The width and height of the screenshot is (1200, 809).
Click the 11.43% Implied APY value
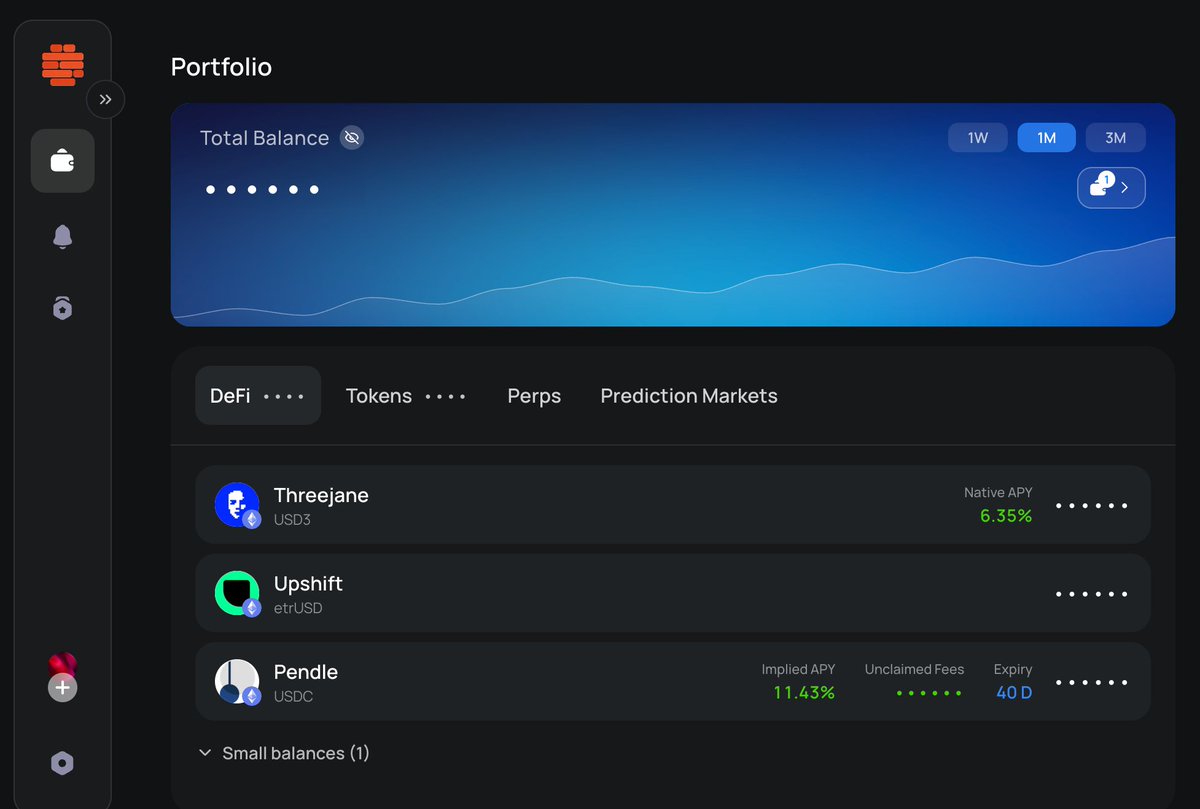pos(804,693)
